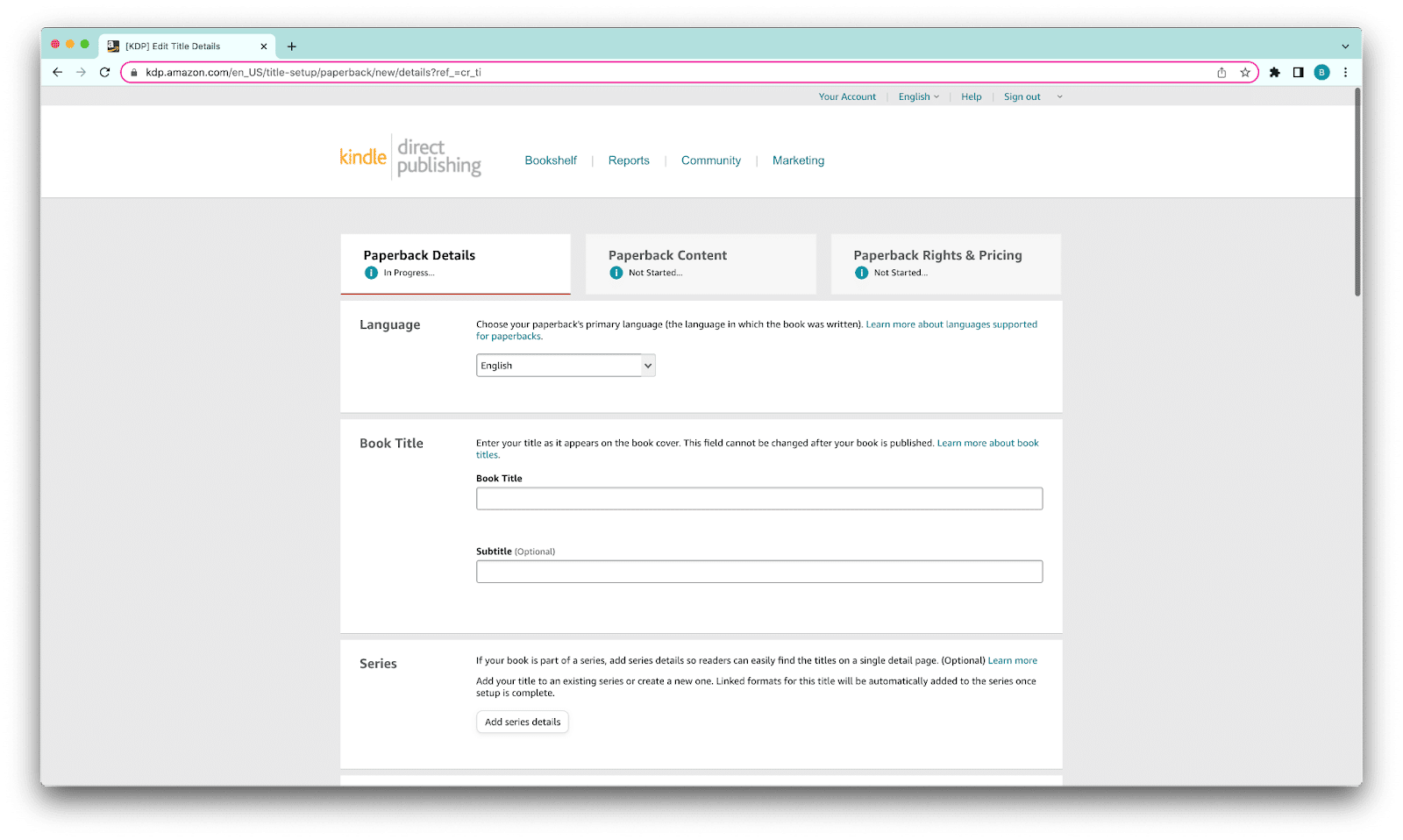The height and width of the screenshot is (840, 1403).
Task: Click info icon under Paperback Content
Action: click(x=616, y=273)
